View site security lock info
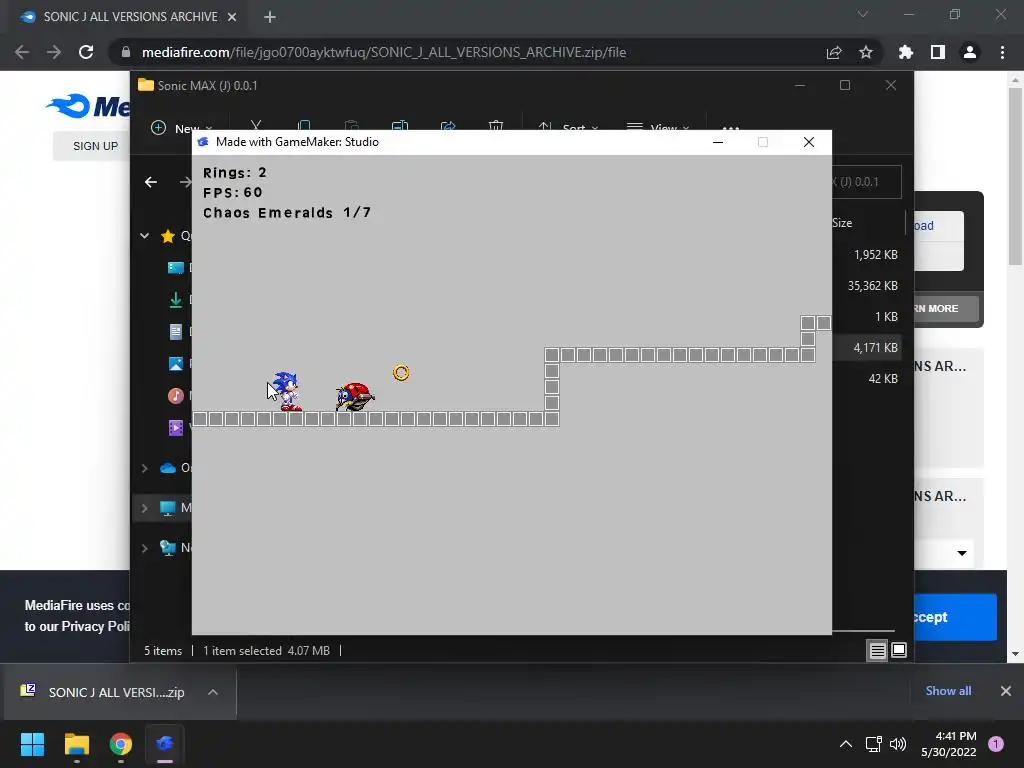This screenshot has height=768, width=1024. pos(126,52)
